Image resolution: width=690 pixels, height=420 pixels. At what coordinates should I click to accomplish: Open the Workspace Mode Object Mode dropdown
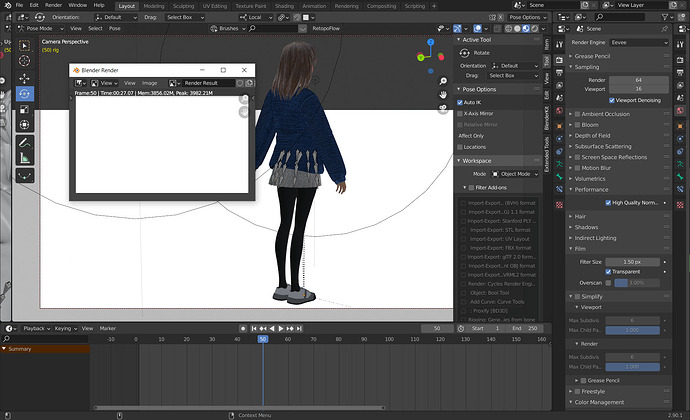(x=515, y=174)
